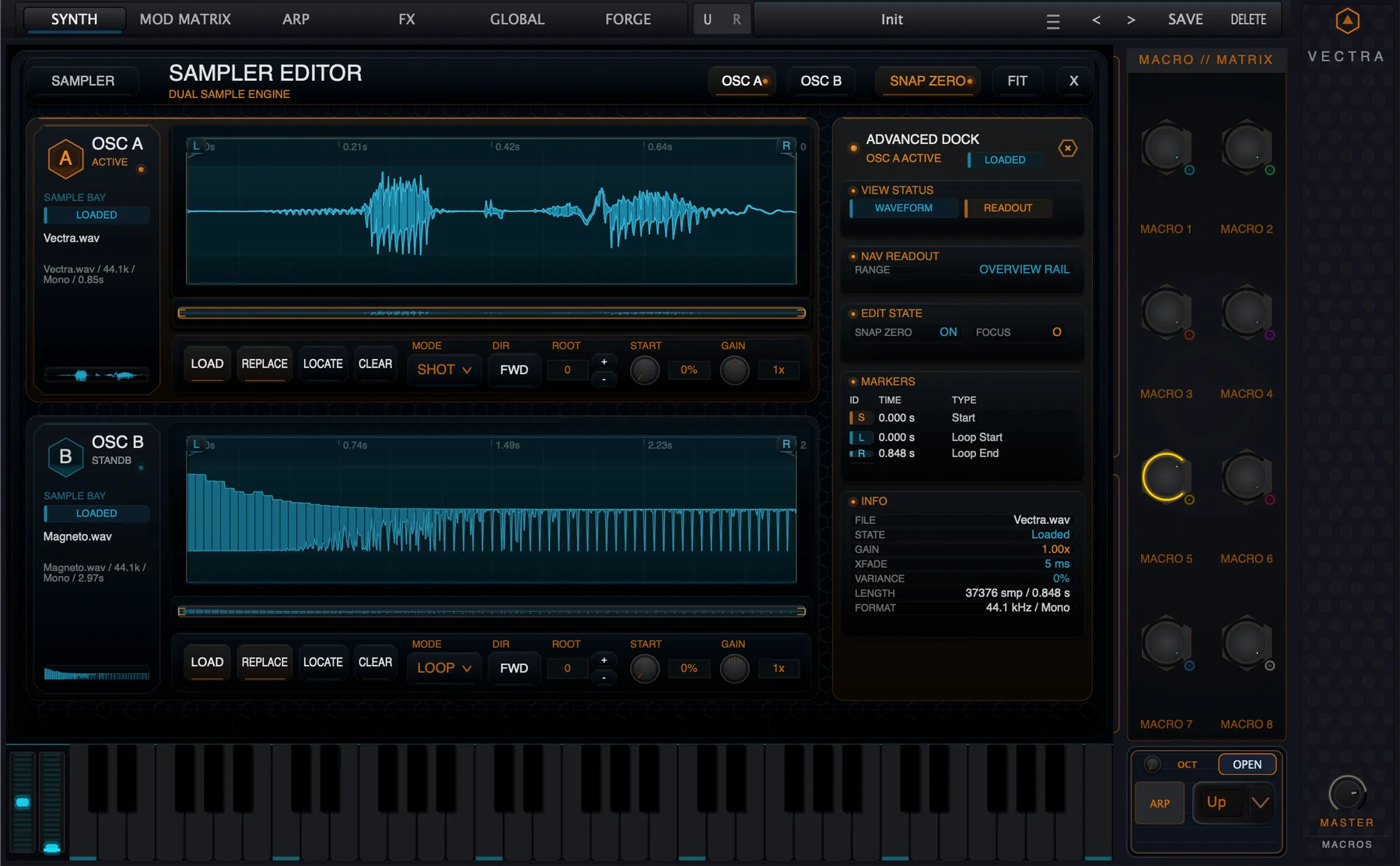Image resolution: width=1400 pixels, height=866 pixels.
Task: Close the Advanced Dock hexagon icon
Action: point(1068,148)
